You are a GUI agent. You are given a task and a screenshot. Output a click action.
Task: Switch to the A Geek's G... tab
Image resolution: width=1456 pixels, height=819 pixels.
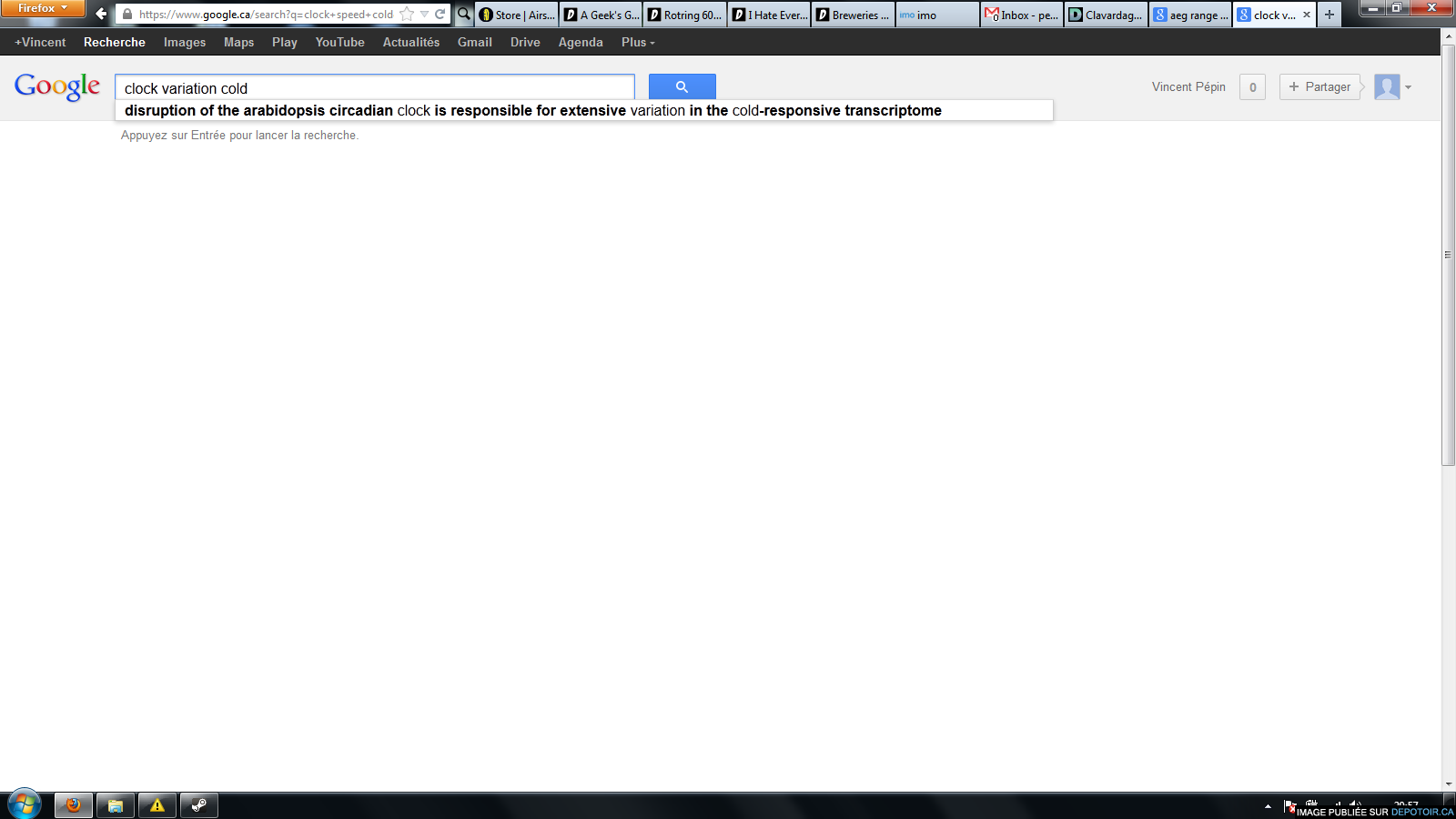601,15
